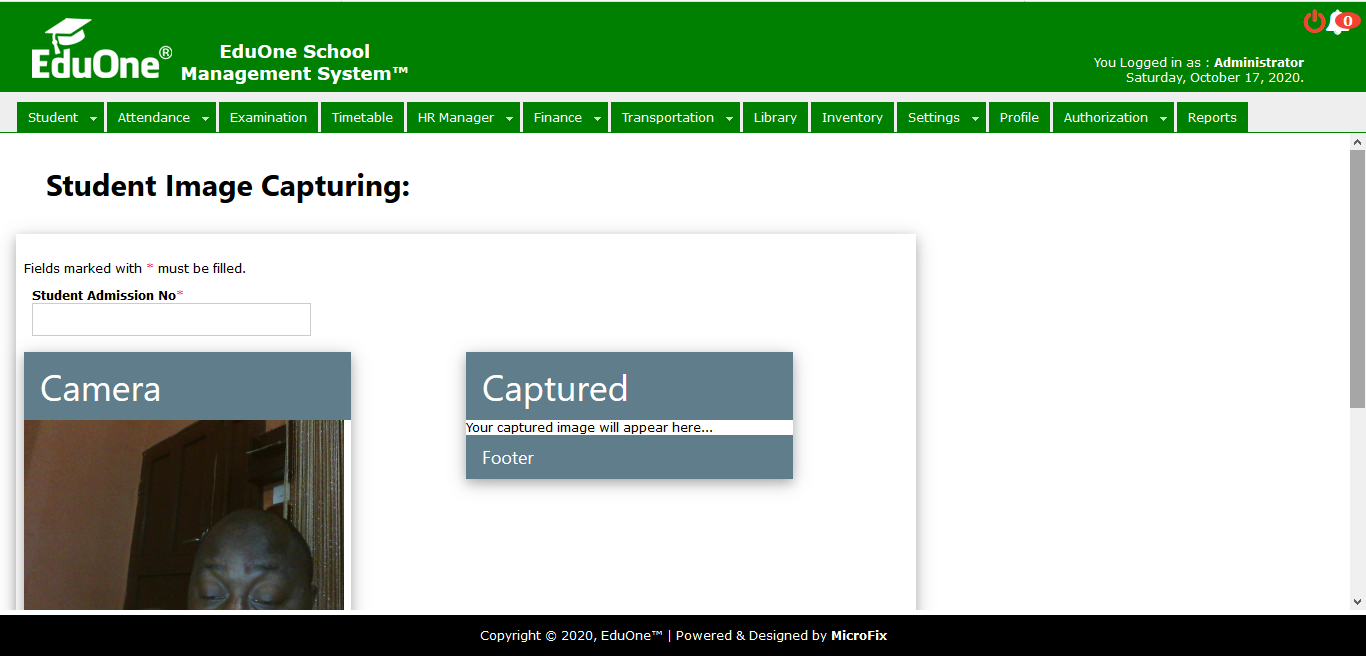Expand the Attendance menu dropdown
This screenshot has width=1366, height=656.
coord(205,118)
